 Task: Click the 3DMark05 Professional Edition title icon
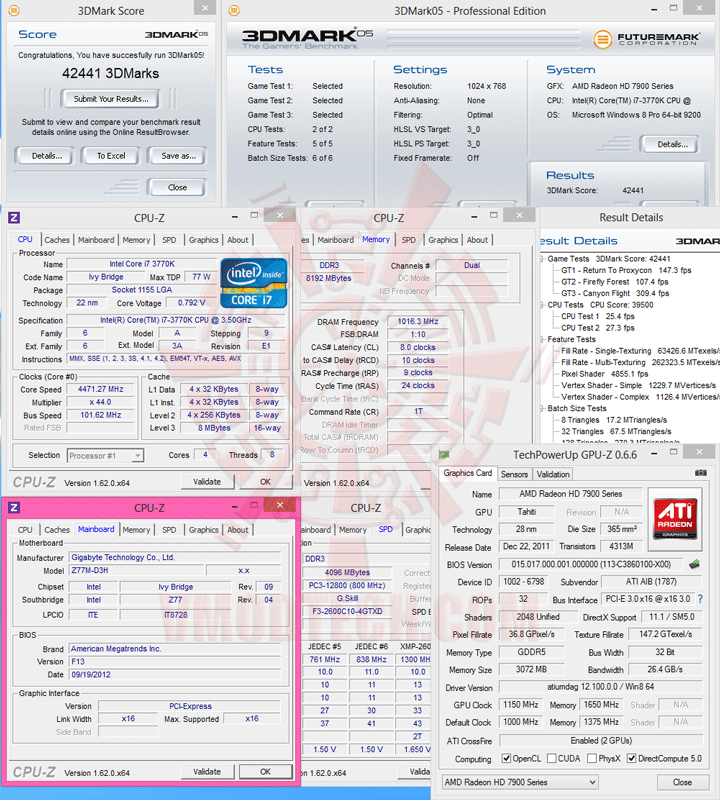(x=234, y=10)
